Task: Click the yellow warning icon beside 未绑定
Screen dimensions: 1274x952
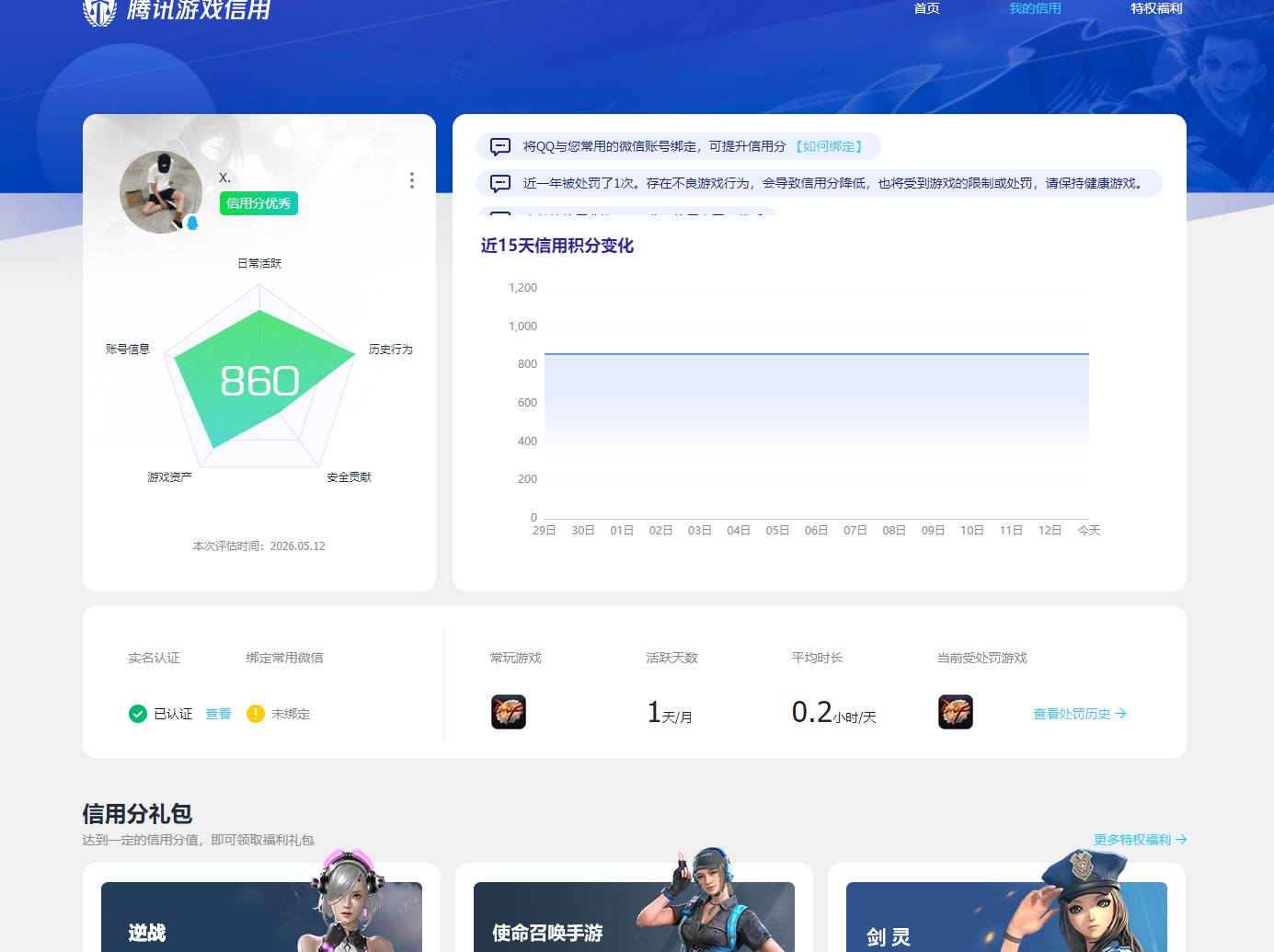Action: point(256,714)
